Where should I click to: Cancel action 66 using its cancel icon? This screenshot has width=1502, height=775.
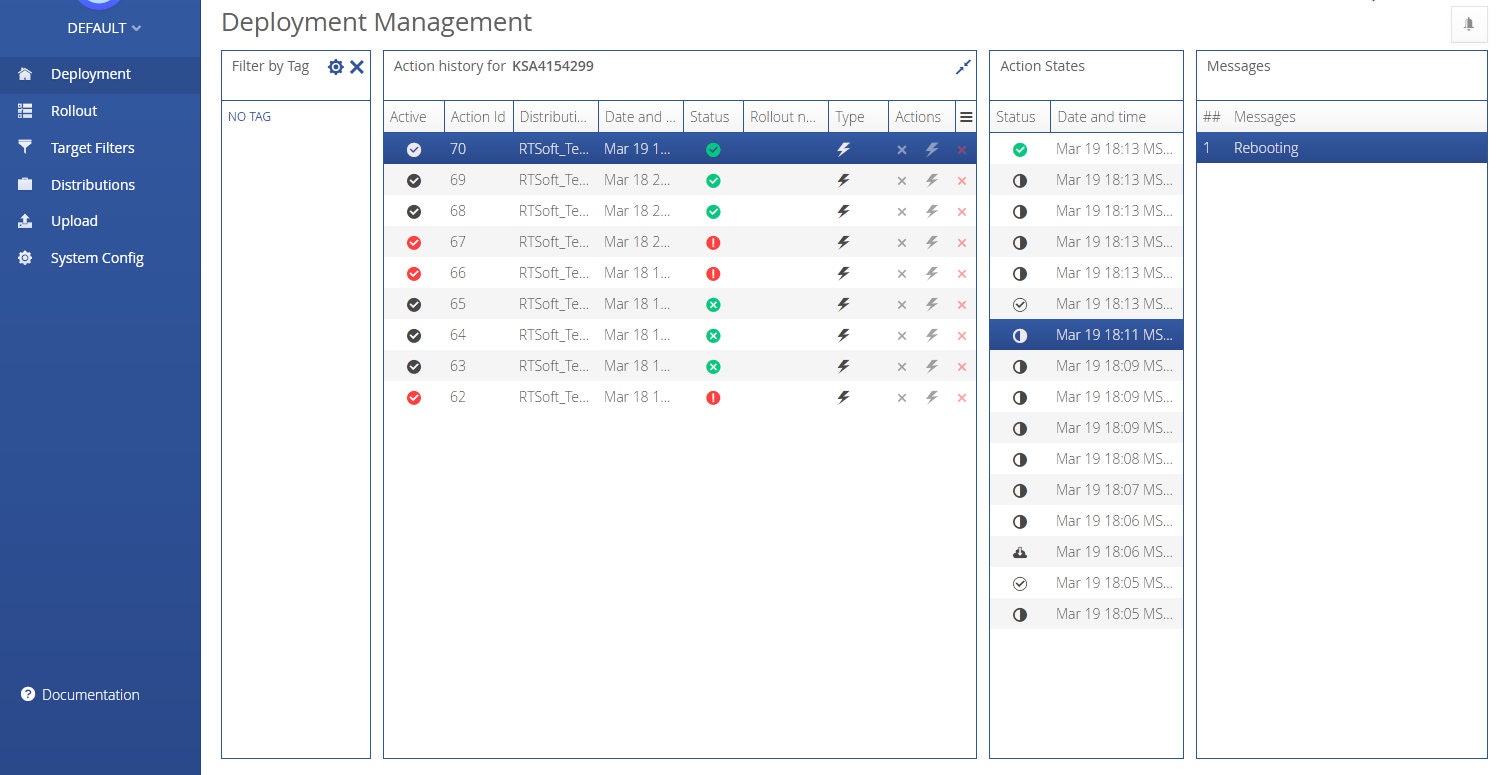(x=902, y=274)
